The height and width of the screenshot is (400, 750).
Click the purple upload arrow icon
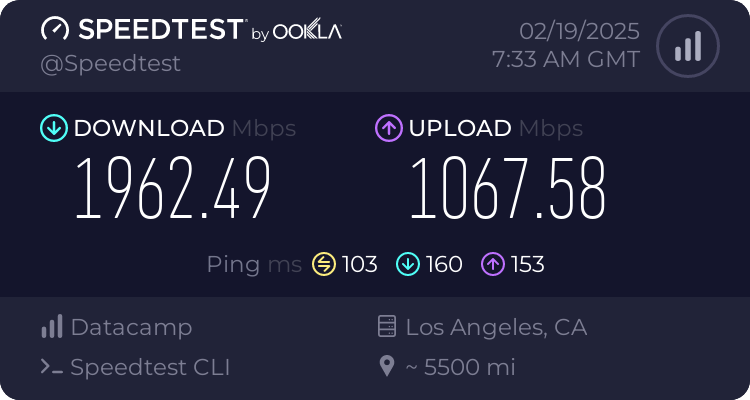pyautogui.click(x=388, y=128)
